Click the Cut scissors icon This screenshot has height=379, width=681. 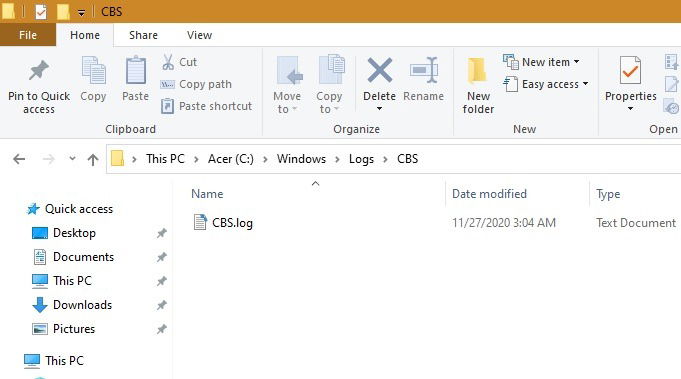pos(168,62)
